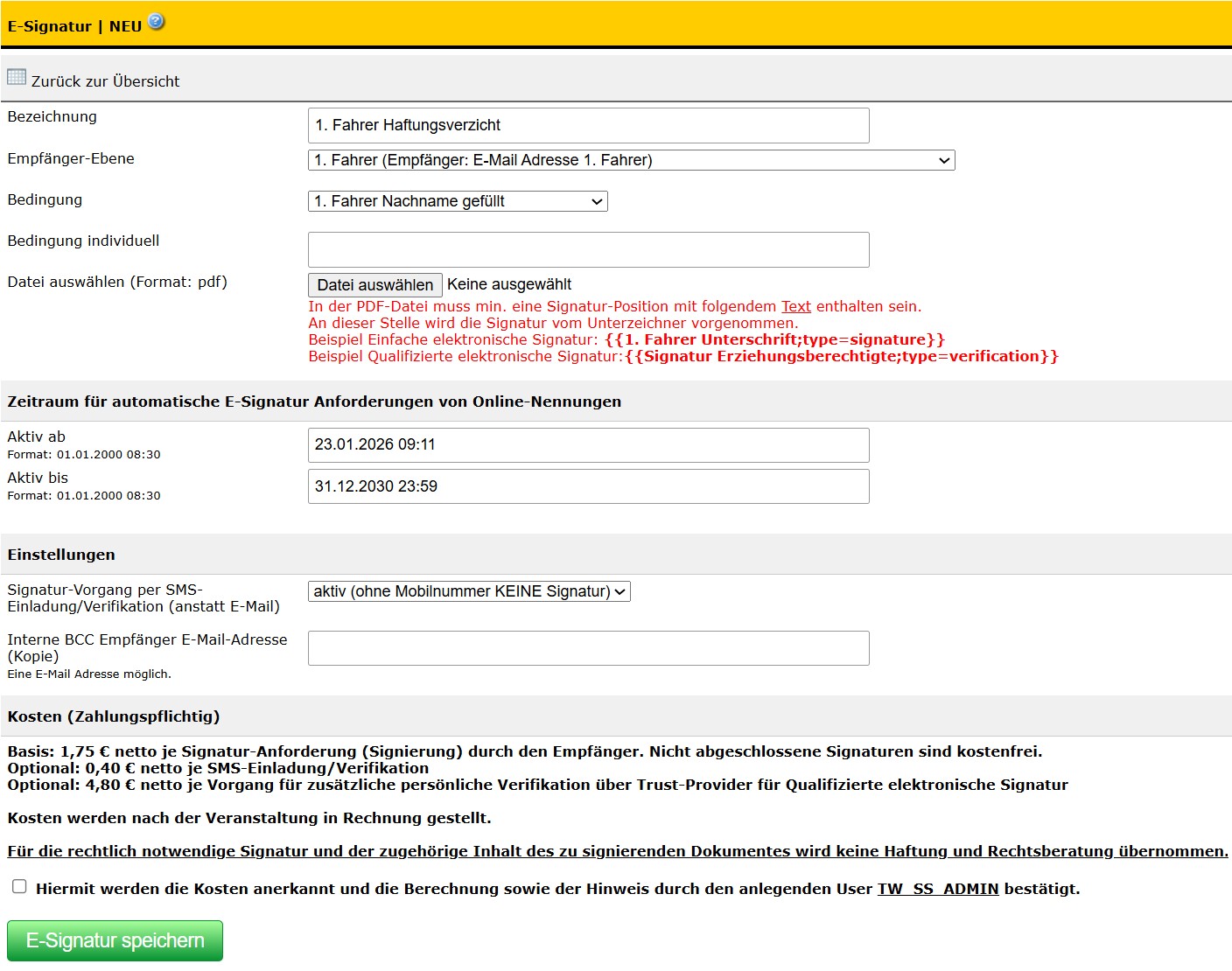The width and height of the screenshot is (1232, 971).
Task: Focus the Interne BCC Empfänger email field
Action: pos(588,648)
